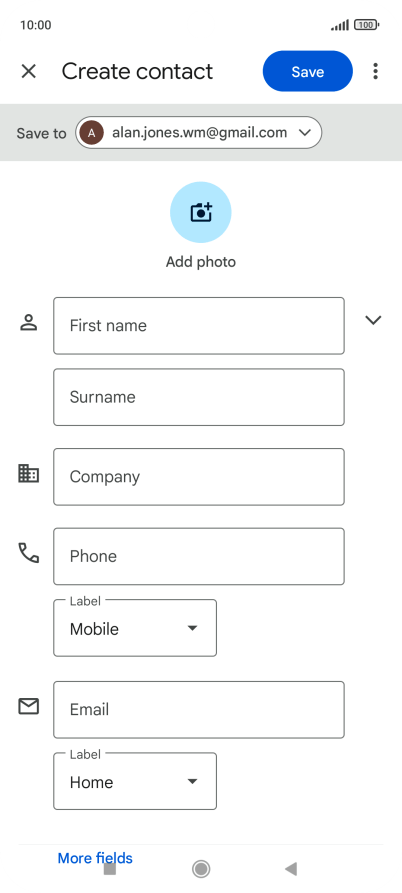Image resolution: width=402 pixels, height=893 pixels.
Task: Focus the Surname field
Action: pos(199,397)
